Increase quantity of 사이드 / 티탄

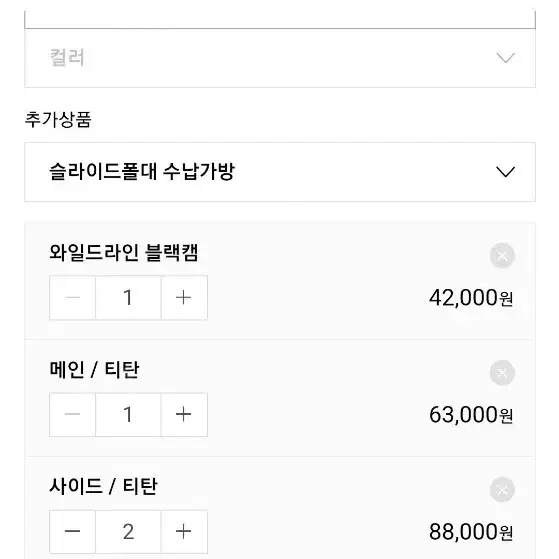coord(184,532)
